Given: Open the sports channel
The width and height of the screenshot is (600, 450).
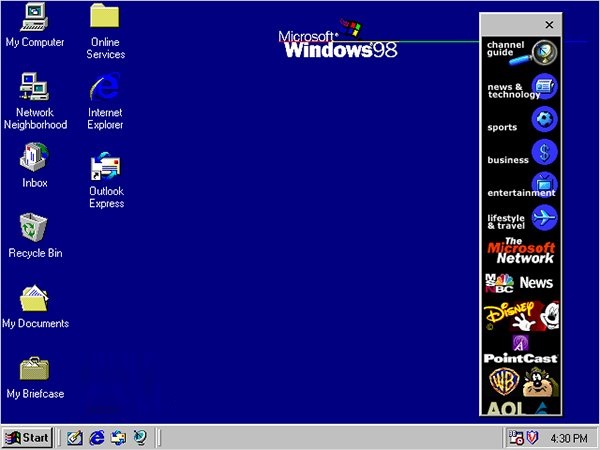Looking at the screenshot, I should coord(521,121).
